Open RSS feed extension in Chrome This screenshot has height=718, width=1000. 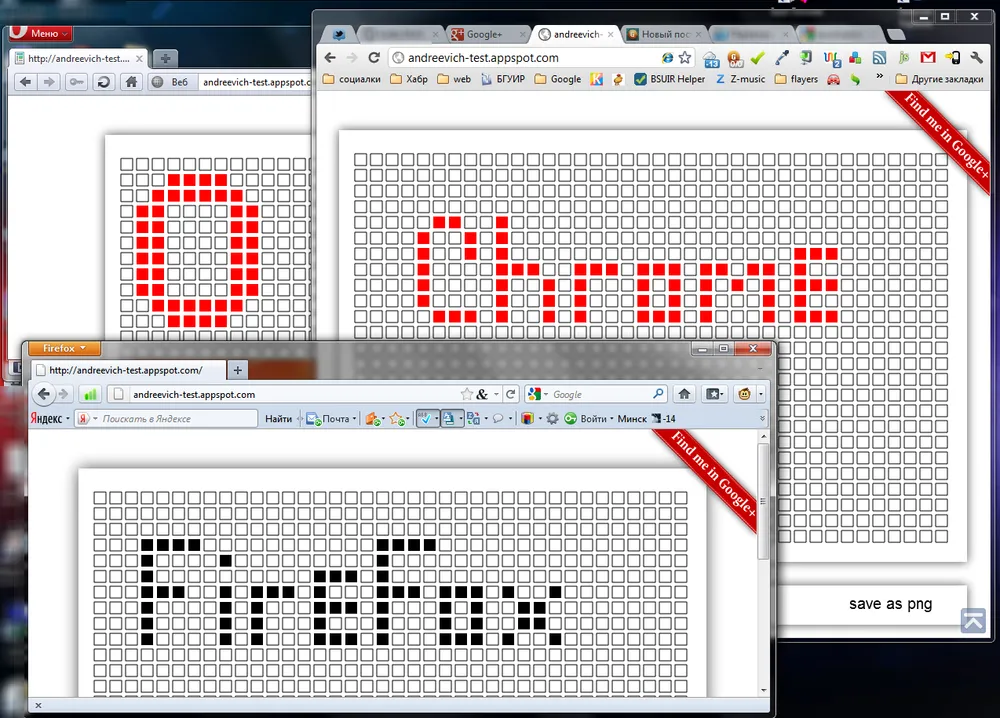click(x=879, y=58)
